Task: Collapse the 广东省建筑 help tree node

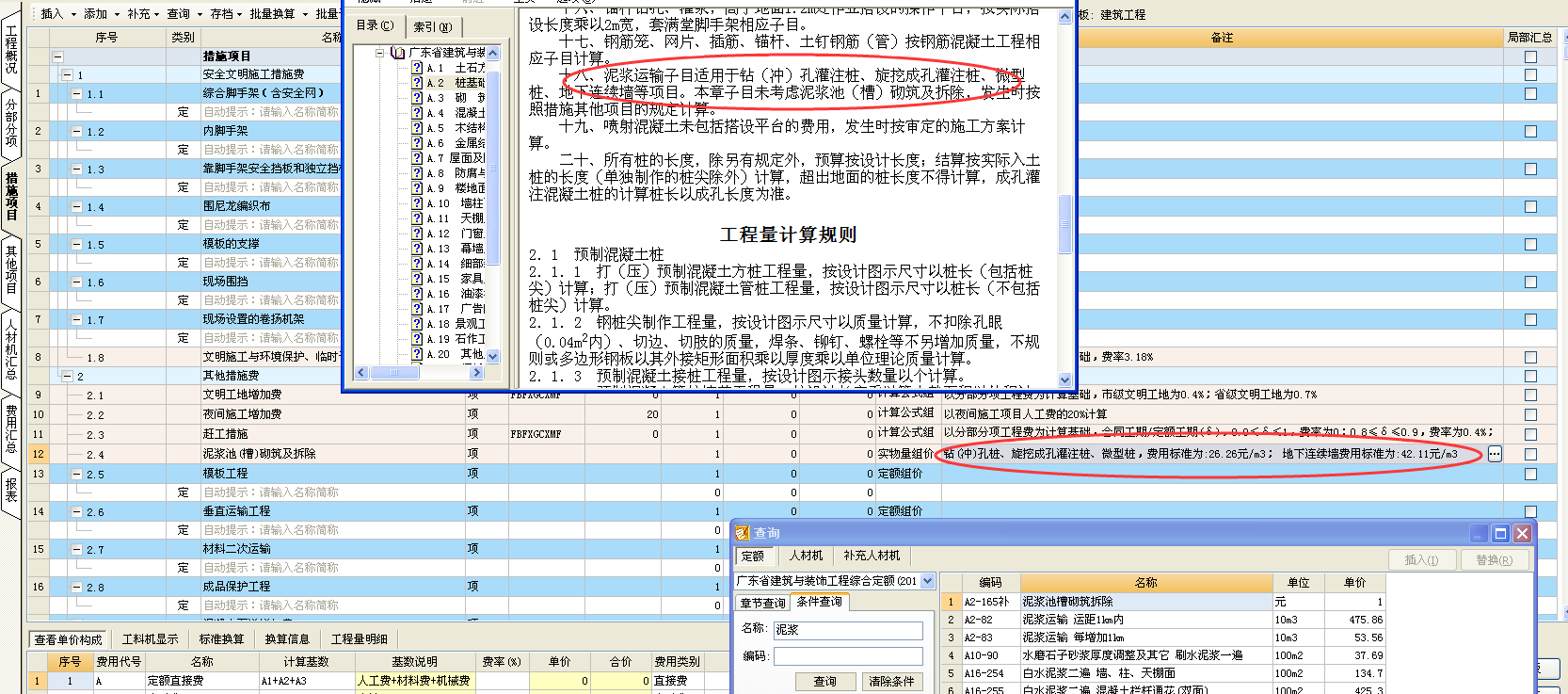Action: click(380, 53)
